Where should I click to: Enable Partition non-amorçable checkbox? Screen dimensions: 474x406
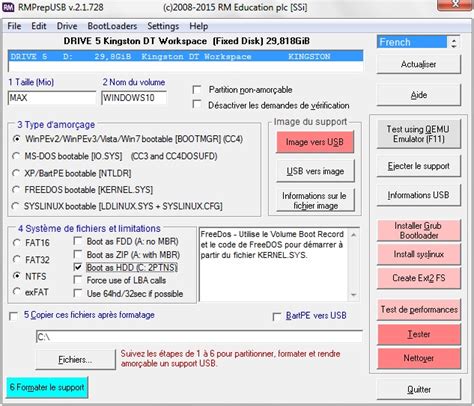tap(197, 89)
